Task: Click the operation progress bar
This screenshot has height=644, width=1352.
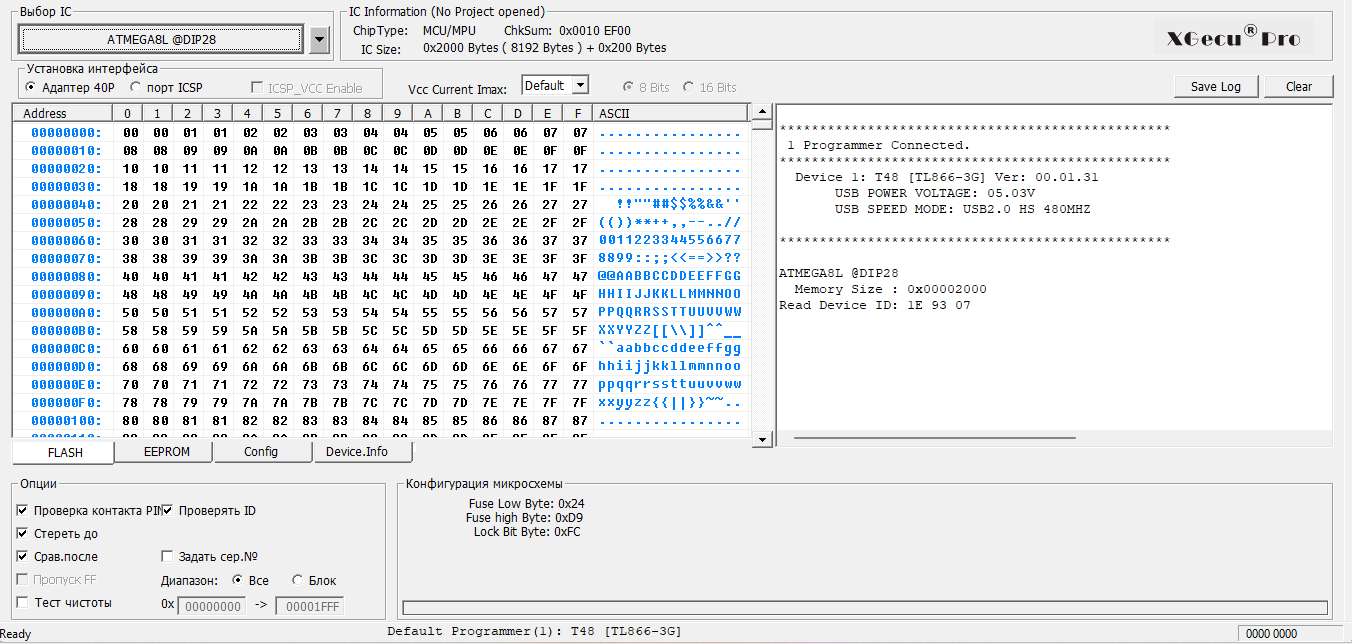Action: (x=865, y=608)
